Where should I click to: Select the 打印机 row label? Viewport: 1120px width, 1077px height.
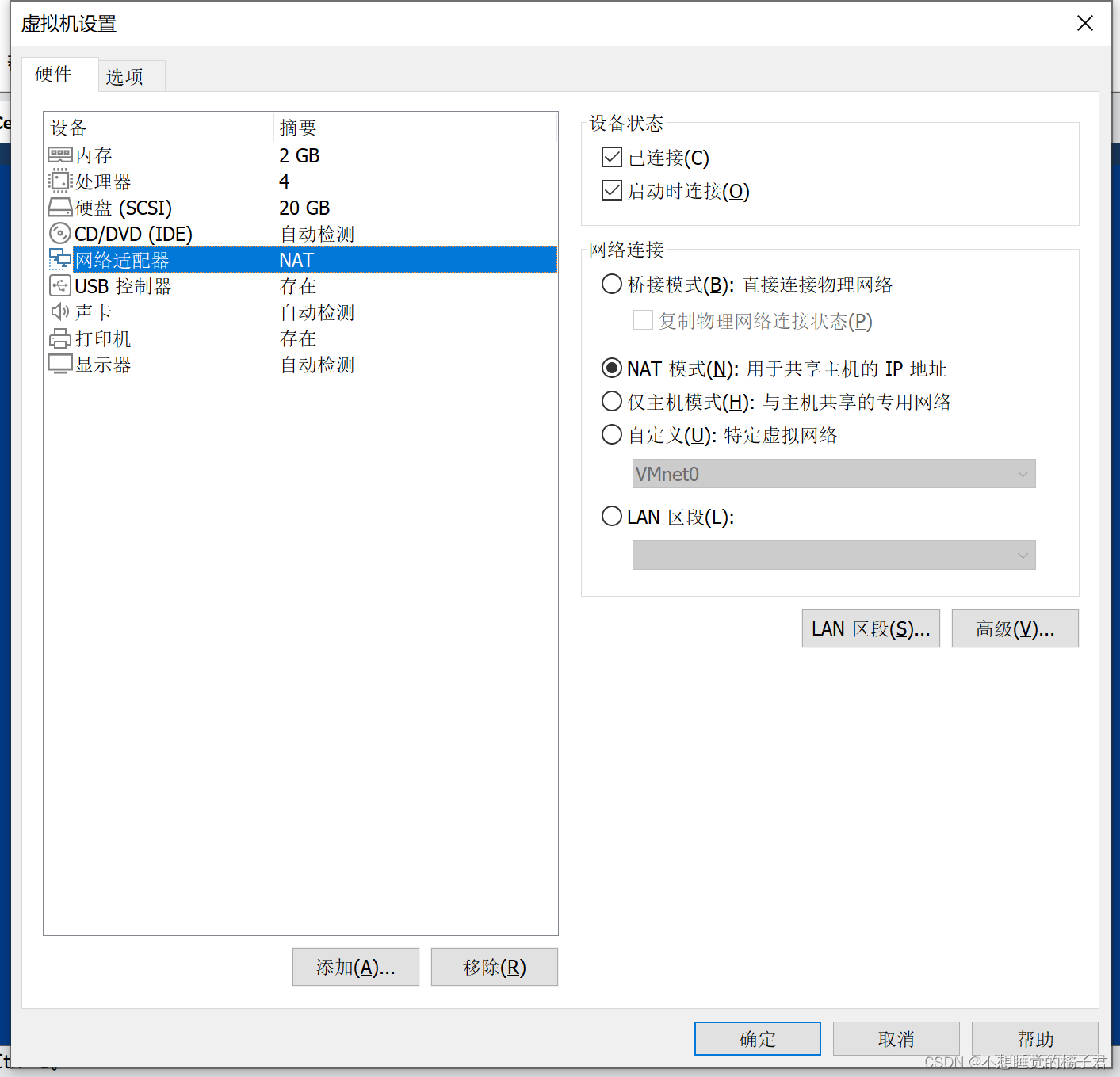(103, 338)
